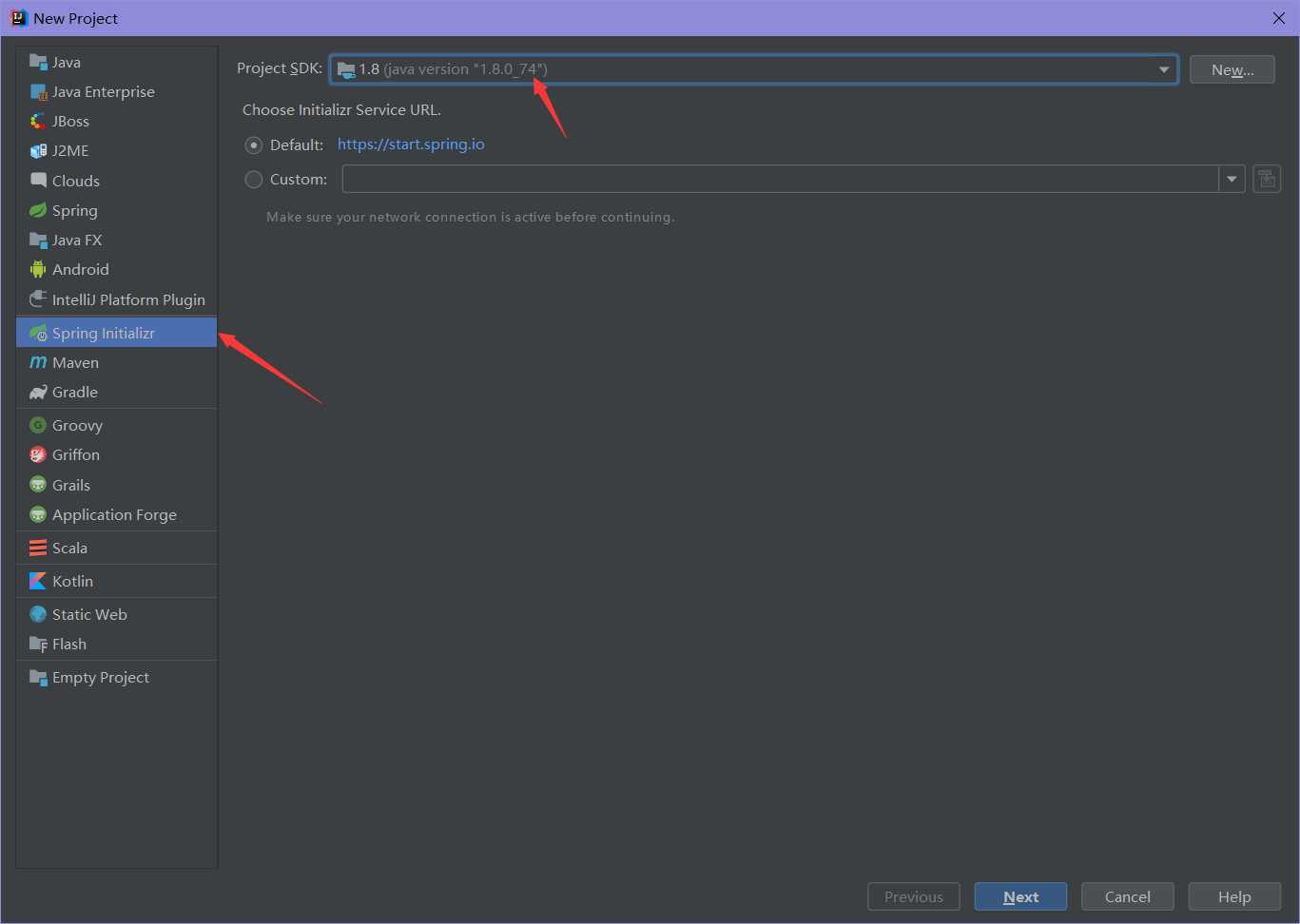Click the green Spring leaf icon
The height and width of the screenshot is (924, 1300).
38,210
